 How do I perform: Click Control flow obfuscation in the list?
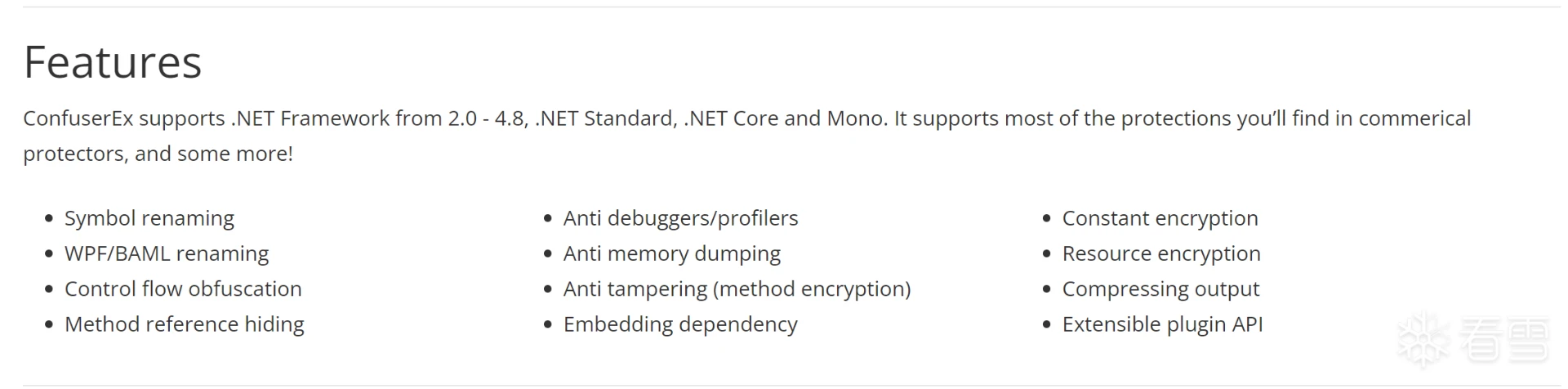183,288
